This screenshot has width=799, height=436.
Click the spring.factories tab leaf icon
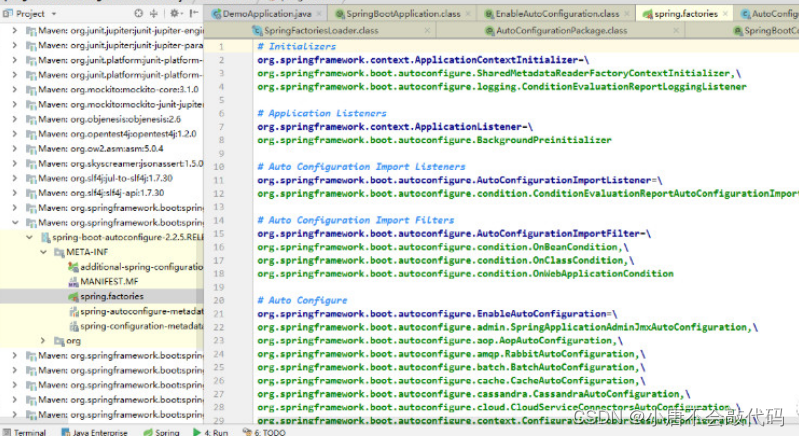click(648, 14)
